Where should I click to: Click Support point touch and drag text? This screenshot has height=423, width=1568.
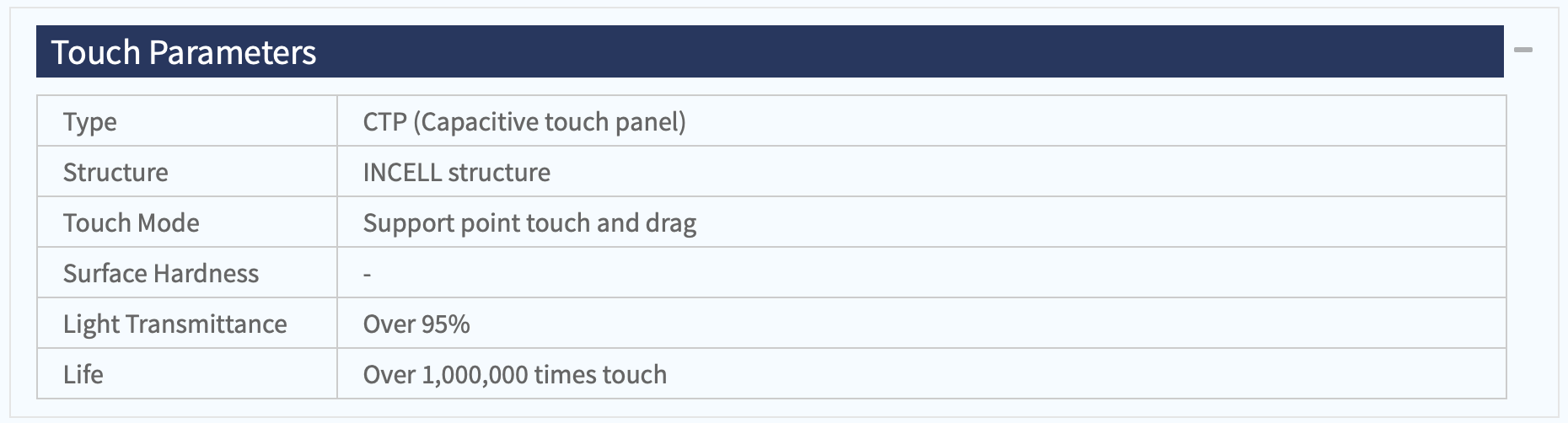pyautogui.click(x=529, y=222)
